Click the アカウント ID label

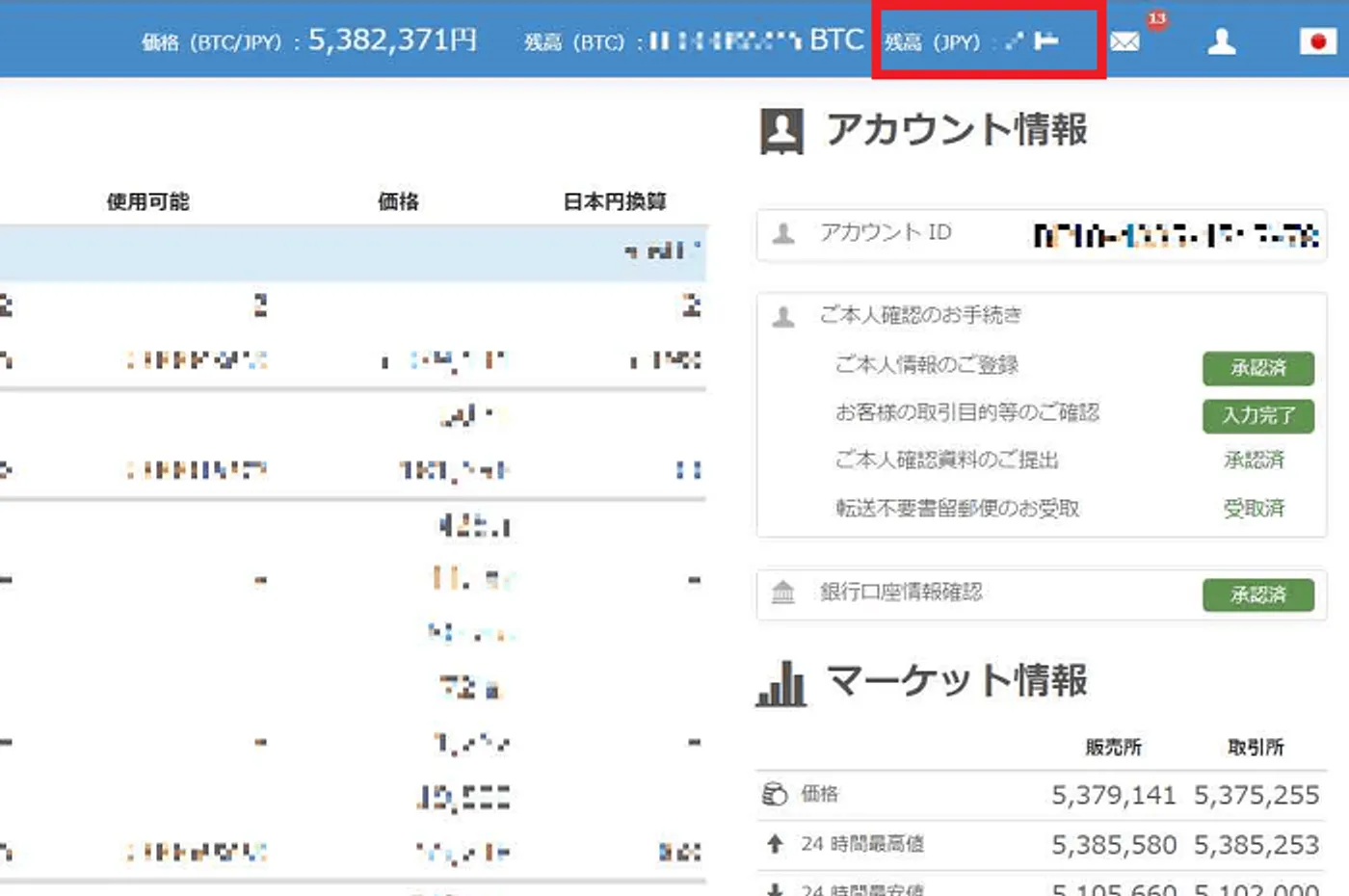coord(886,232)
